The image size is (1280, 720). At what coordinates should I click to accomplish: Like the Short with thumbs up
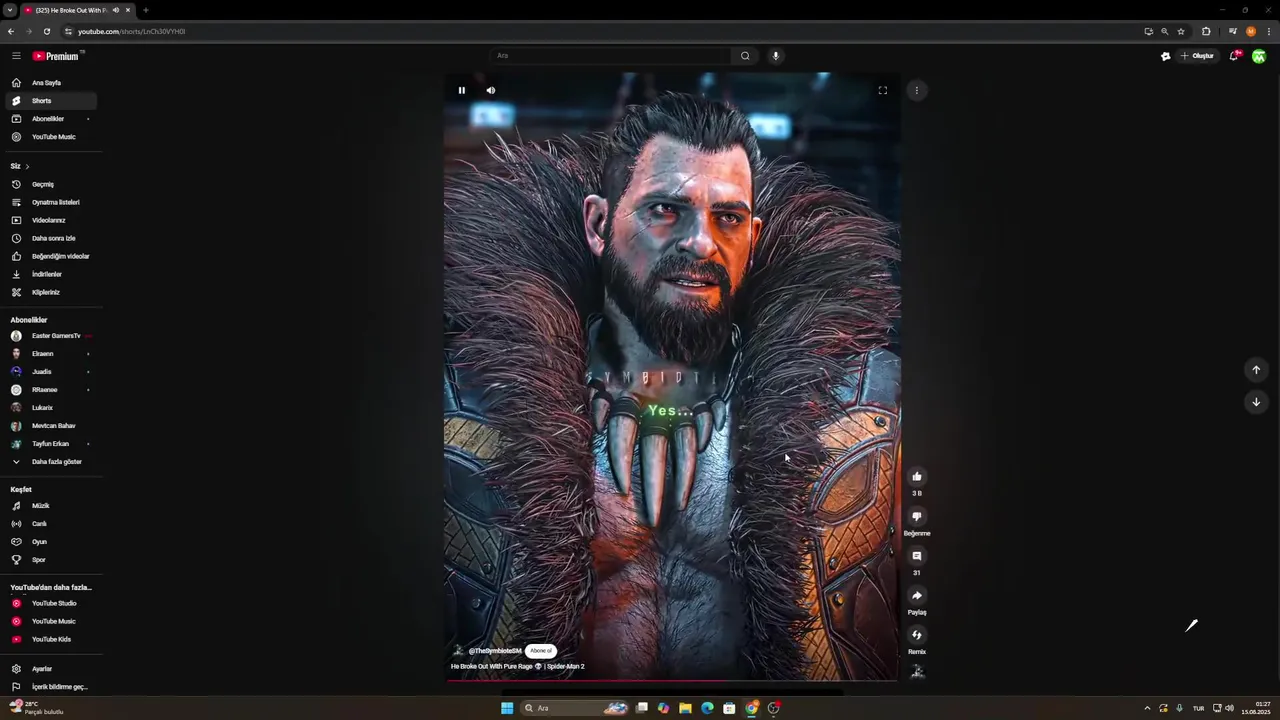pyautogui.click(x=917, y=477)
